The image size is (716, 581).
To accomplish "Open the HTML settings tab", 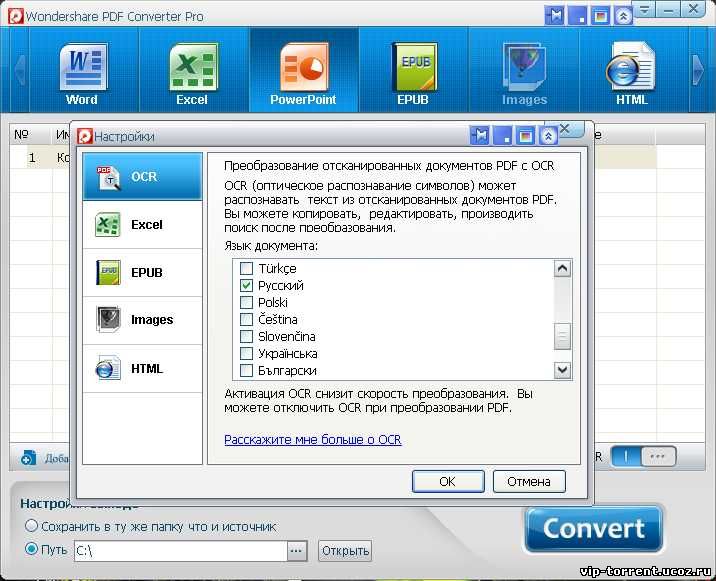I will click(x=142, y=369).
